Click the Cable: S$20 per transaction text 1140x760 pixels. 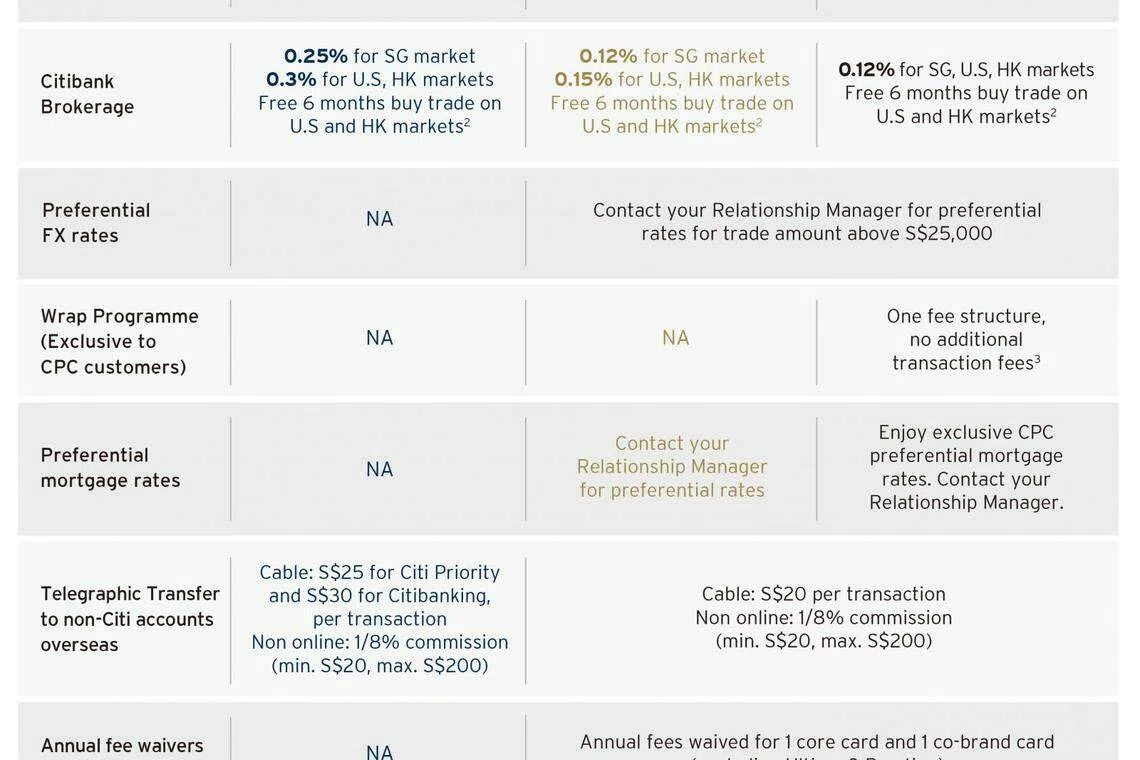coord(823,594)
